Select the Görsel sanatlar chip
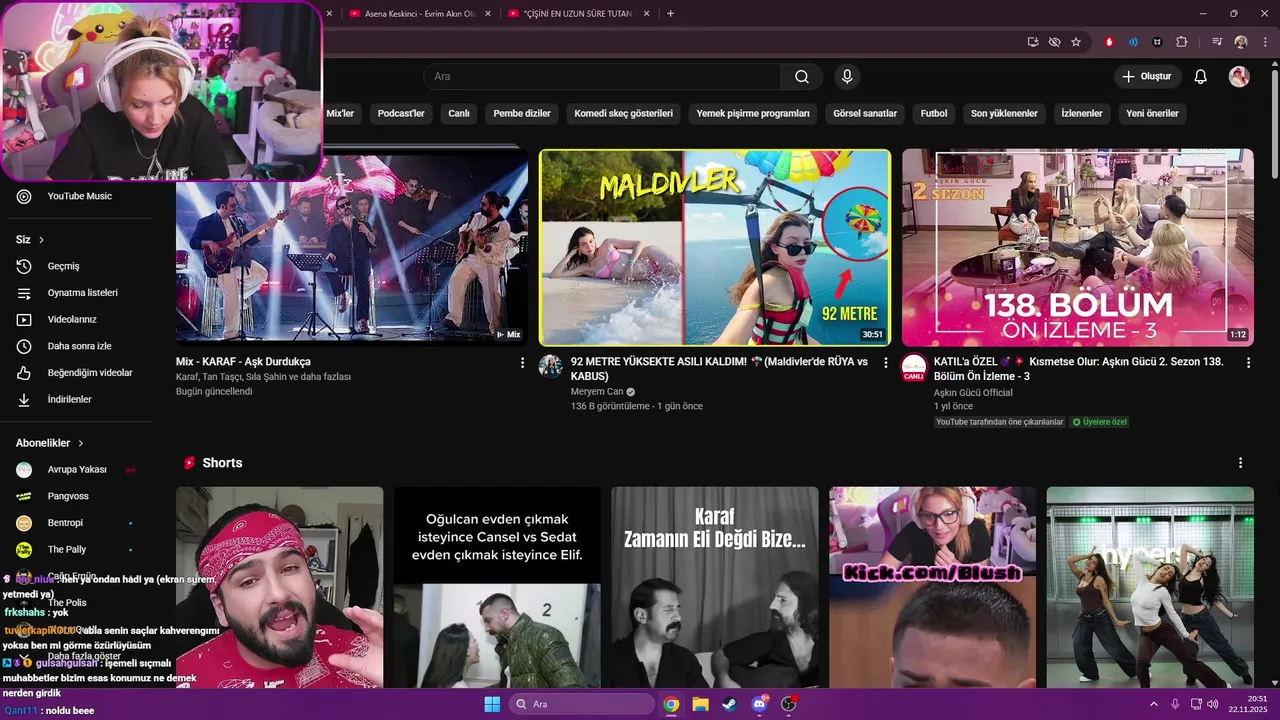This screenshot has height=720, width=1280. [865, 114]
